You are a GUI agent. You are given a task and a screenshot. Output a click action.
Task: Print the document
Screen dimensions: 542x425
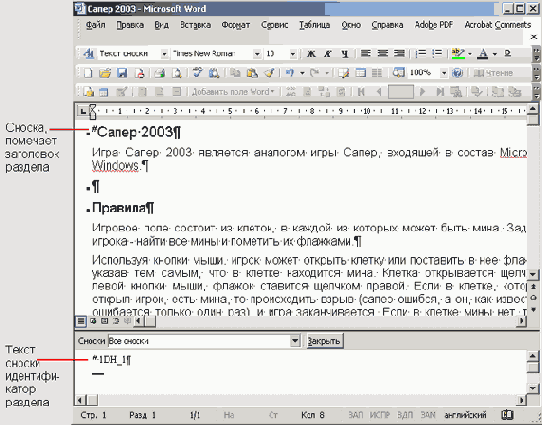click(x=159, y=73)
